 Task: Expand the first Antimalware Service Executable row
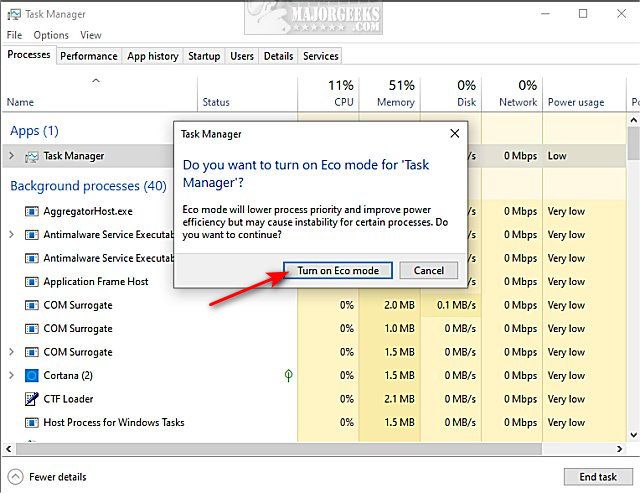(x=11, y=235)
